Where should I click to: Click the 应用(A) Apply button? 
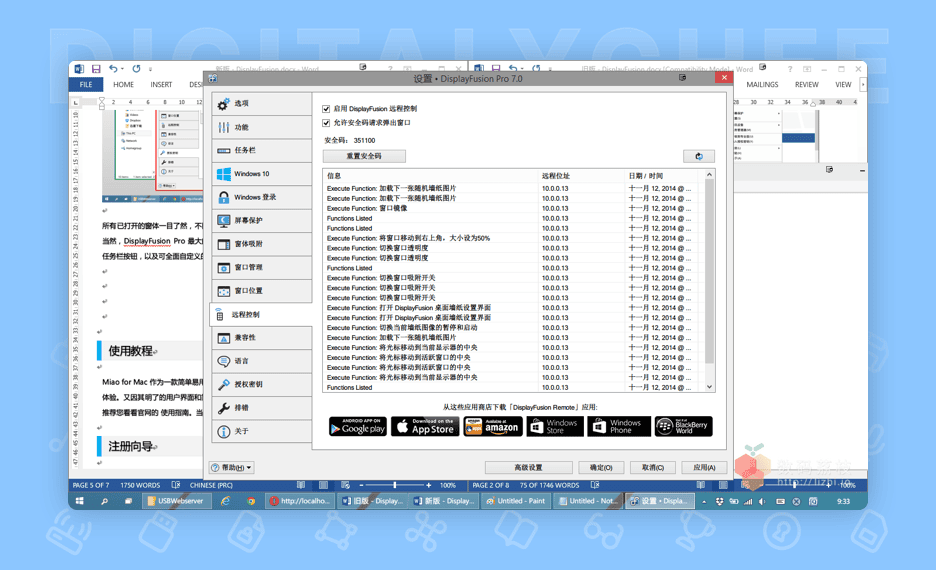[704, 467]
